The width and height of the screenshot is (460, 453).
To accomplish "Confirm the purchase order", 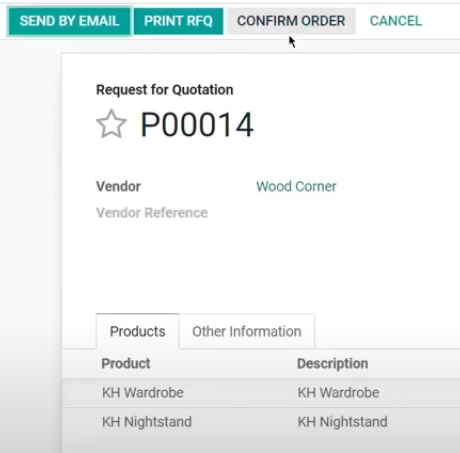I will 291,21.
